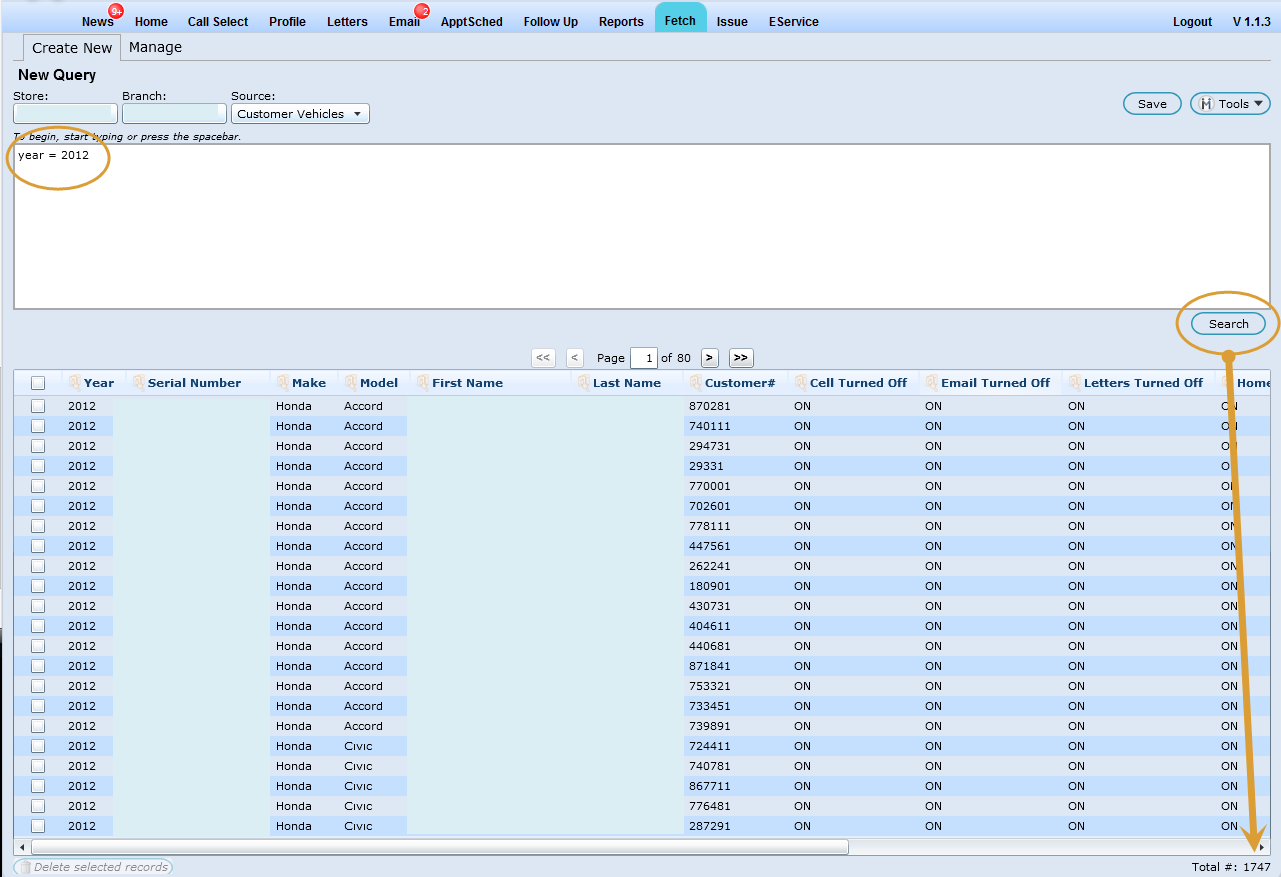1281x877 pixels.
Task: Click the Model column header icon
Action: coord(351,382)
